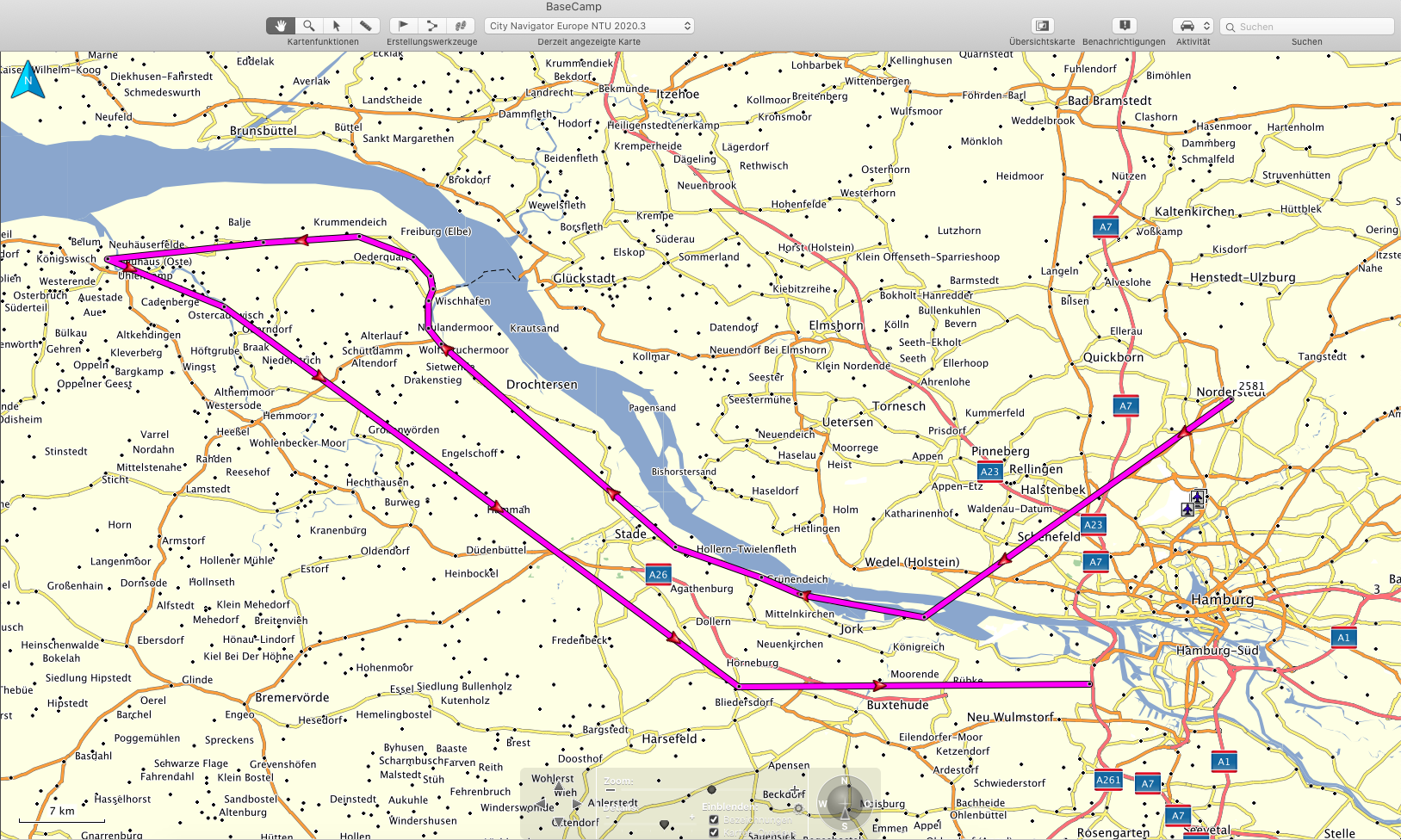Screen dimensions: 1401x840
Task: Click the Stade town label
Action: (630, 534)
